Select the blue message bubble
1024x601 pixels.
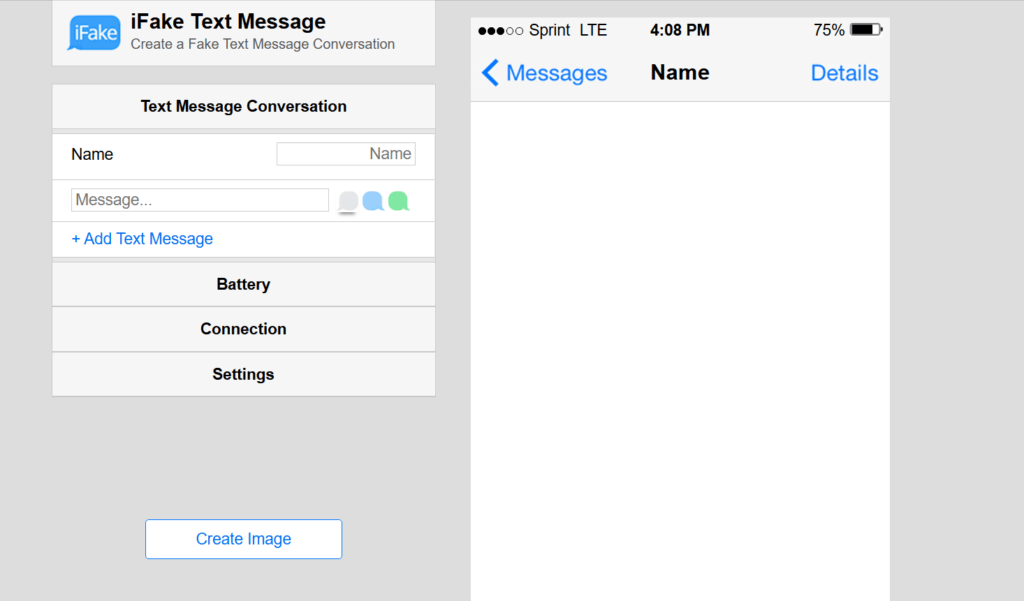click(x=373, y=201)
